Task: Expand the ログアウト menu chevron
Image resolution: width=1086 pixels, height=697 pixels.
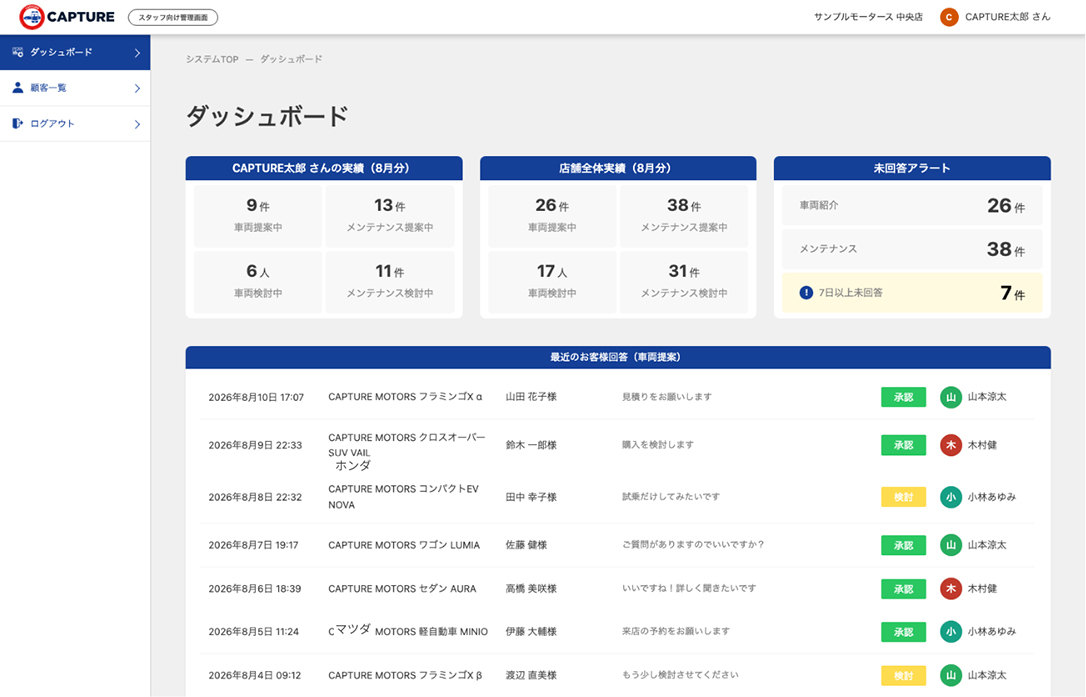Action: 137,124
